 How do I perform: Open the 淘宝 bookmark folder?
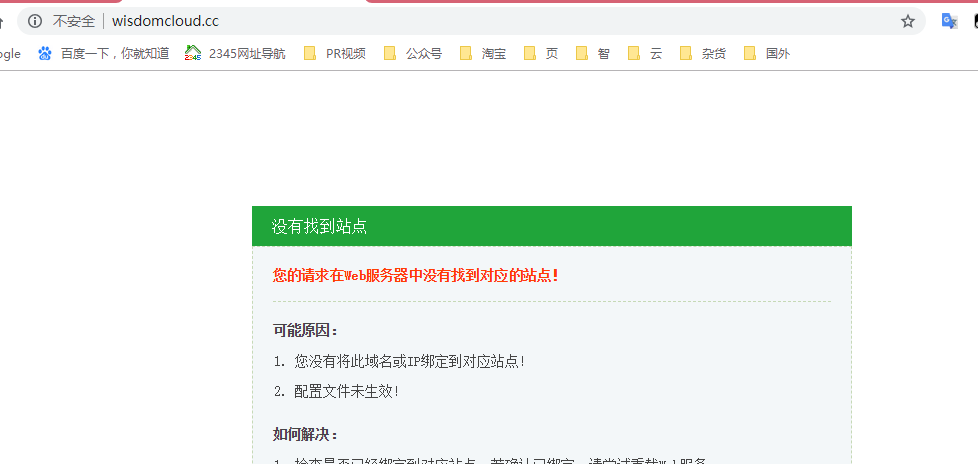pos(483,54)
